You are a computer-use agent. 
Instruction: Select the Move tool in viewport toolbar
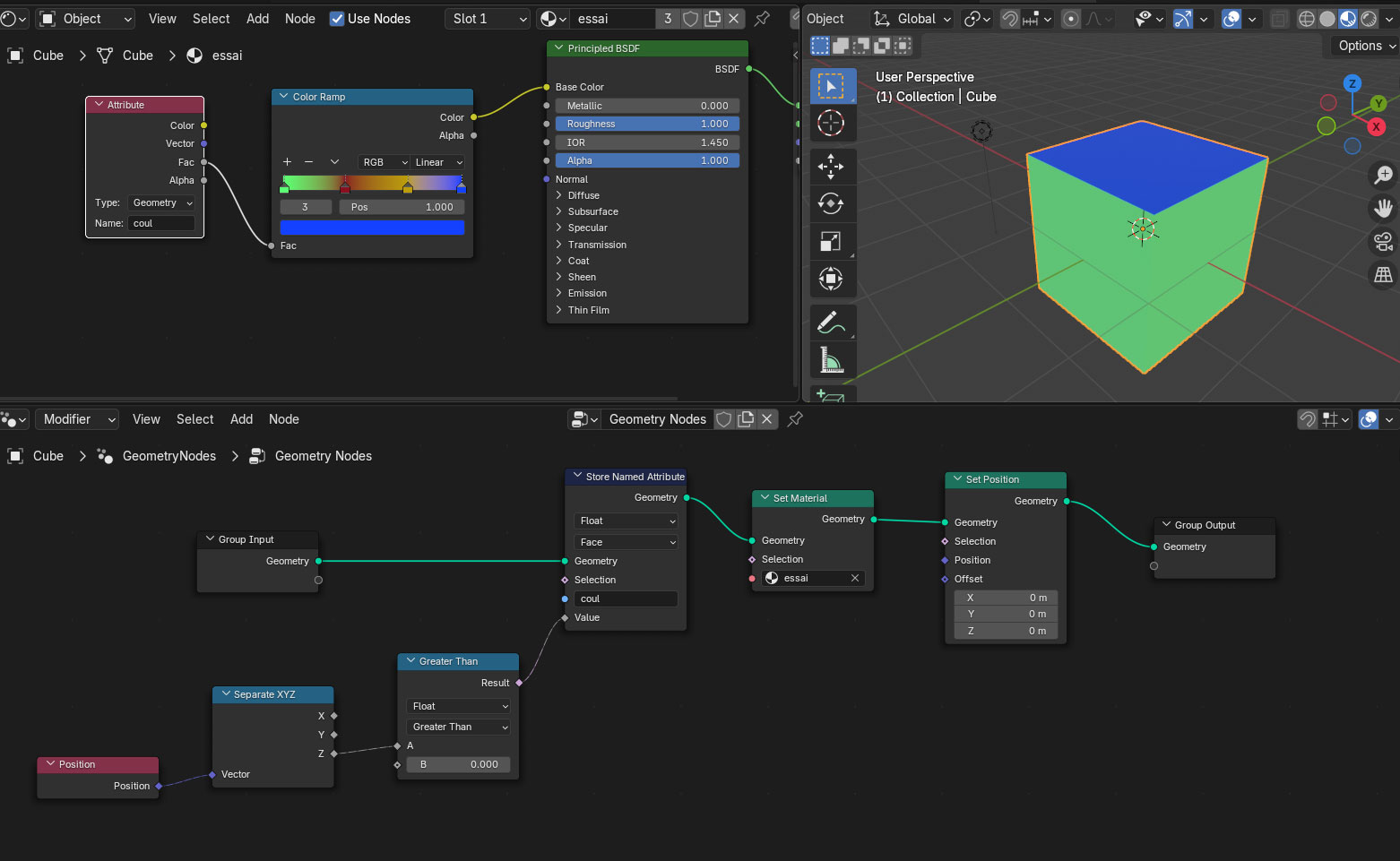831,166
